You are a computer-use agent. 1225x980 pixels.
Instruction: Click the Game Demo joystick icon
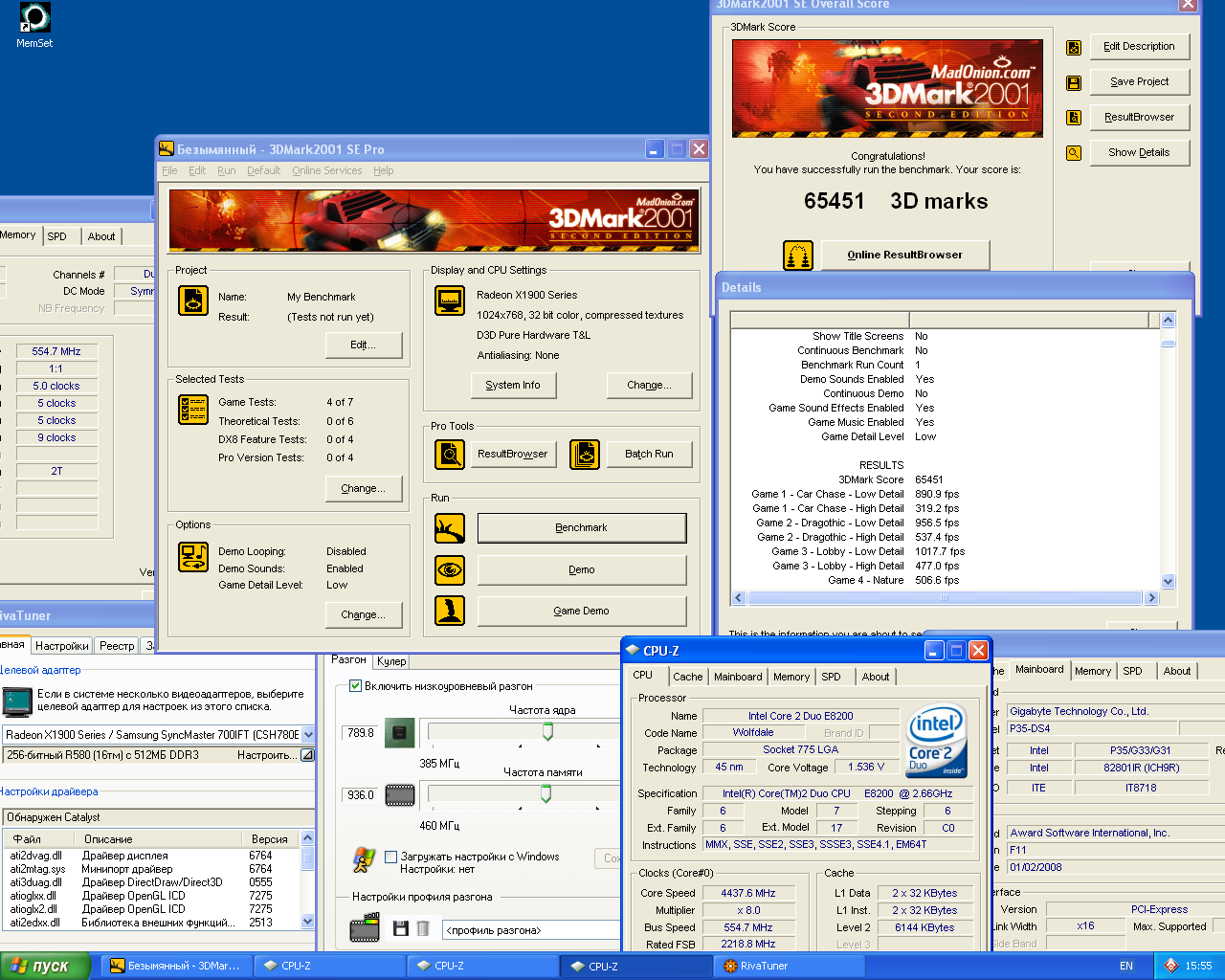(450, 611)
